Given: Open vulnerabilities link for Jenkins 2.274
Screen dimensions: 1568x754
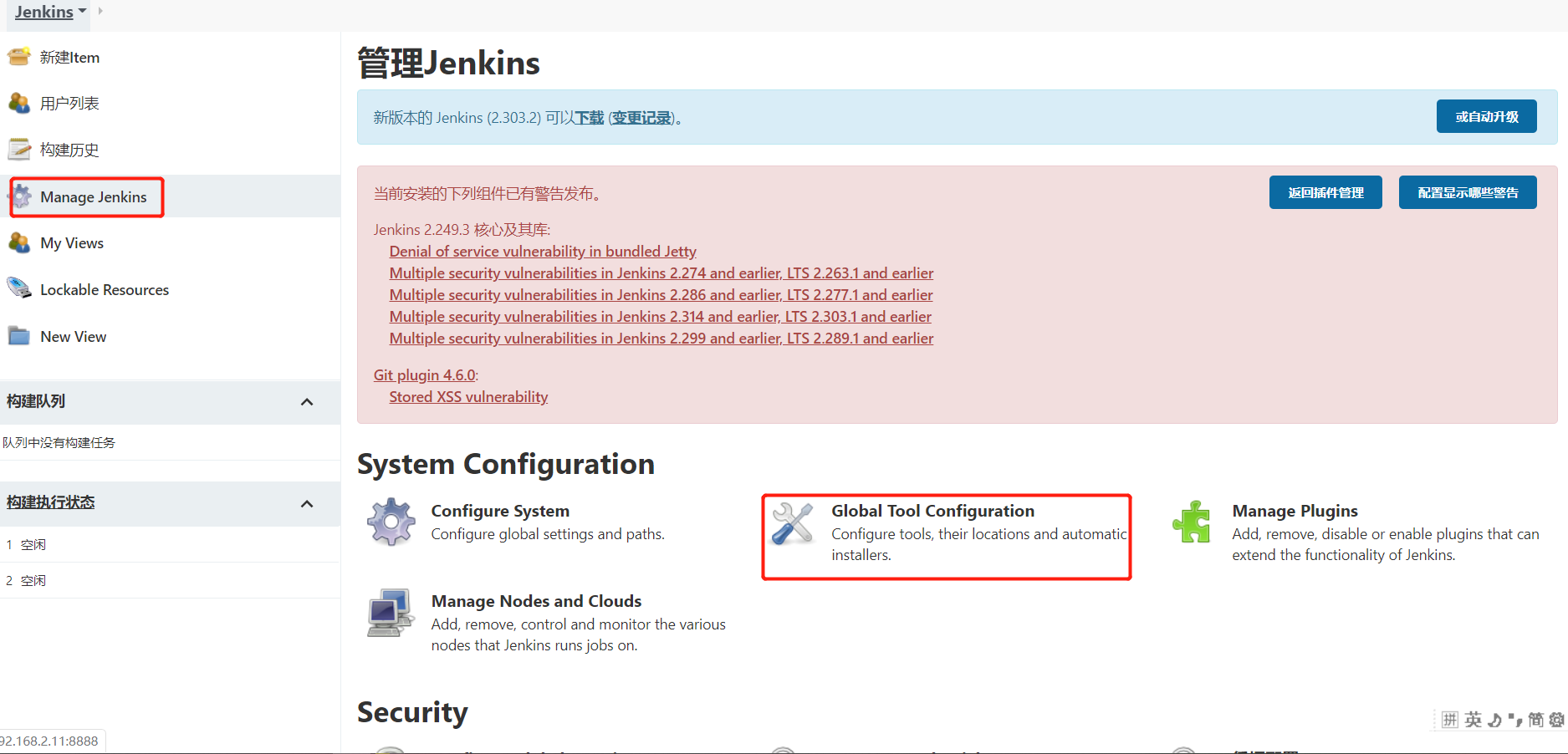Looking at the screenshot, I should point(661,273).
